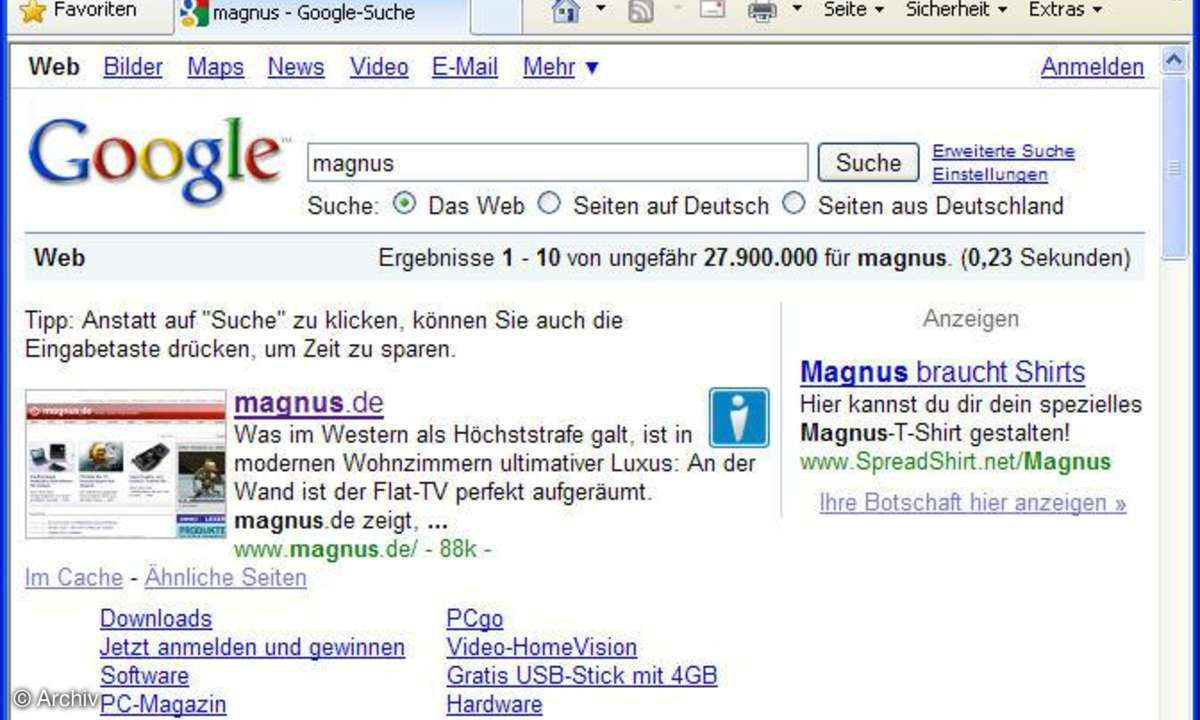Select Seiten auf Deutsch radio button
The image size is (1200, 720).
pyautogui.click(x=549, y=203)
